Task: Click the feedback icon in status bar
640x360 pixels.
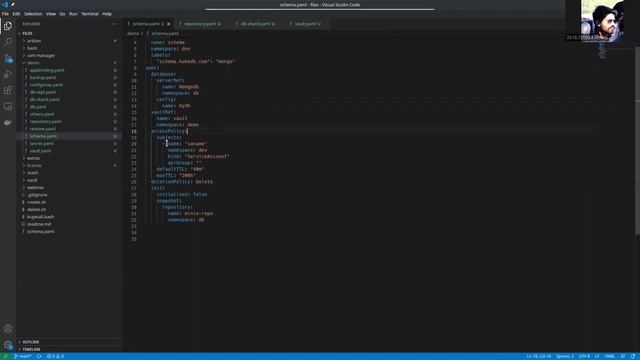Action: coord(623,356)
